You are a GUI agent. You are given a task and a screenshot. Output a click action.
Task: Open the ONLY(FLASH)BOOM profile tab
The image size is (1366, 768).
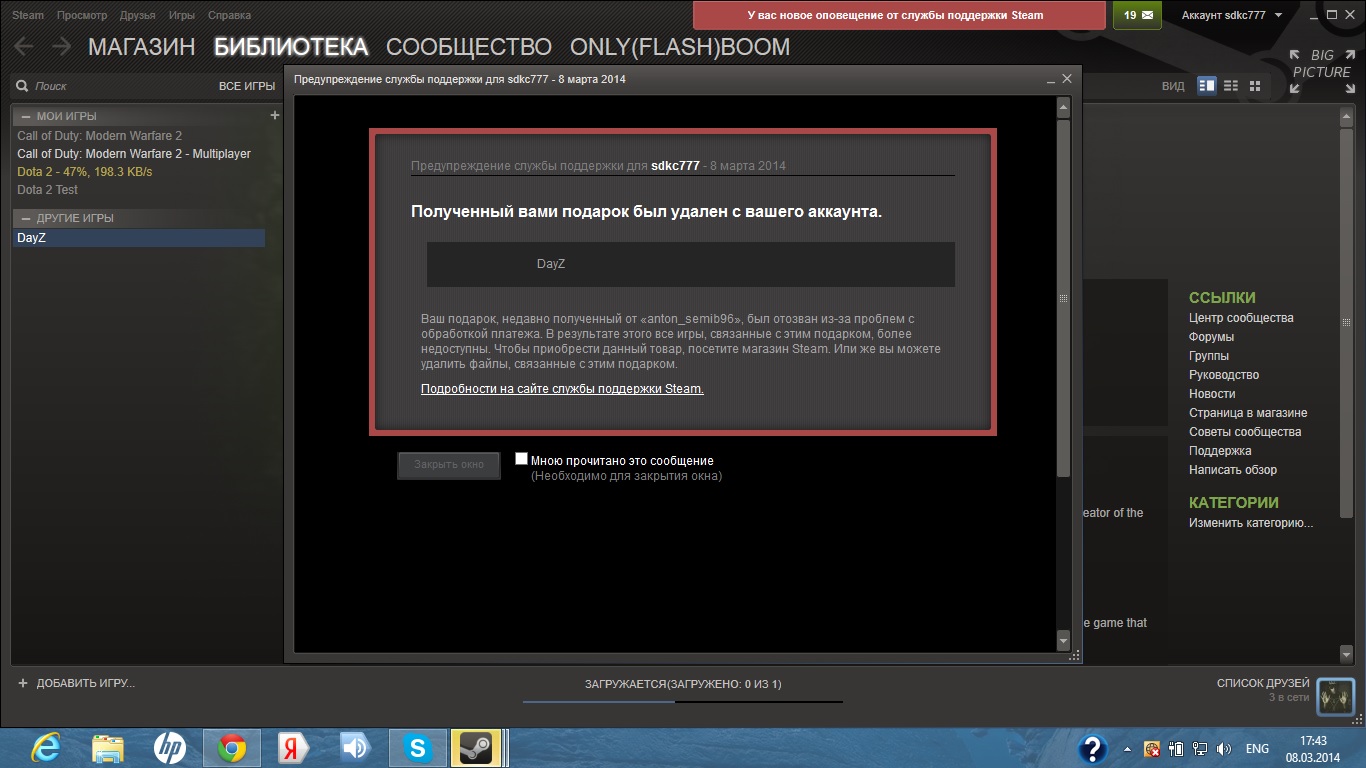[680, 47]
